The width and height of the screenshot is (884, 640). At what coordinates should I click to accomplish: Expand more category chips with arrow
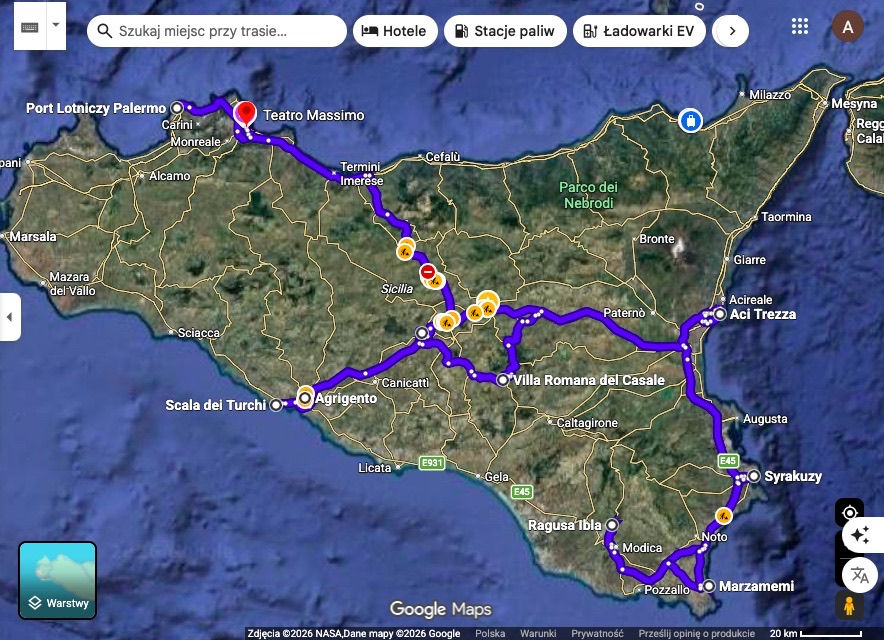[x=732, y=31]
